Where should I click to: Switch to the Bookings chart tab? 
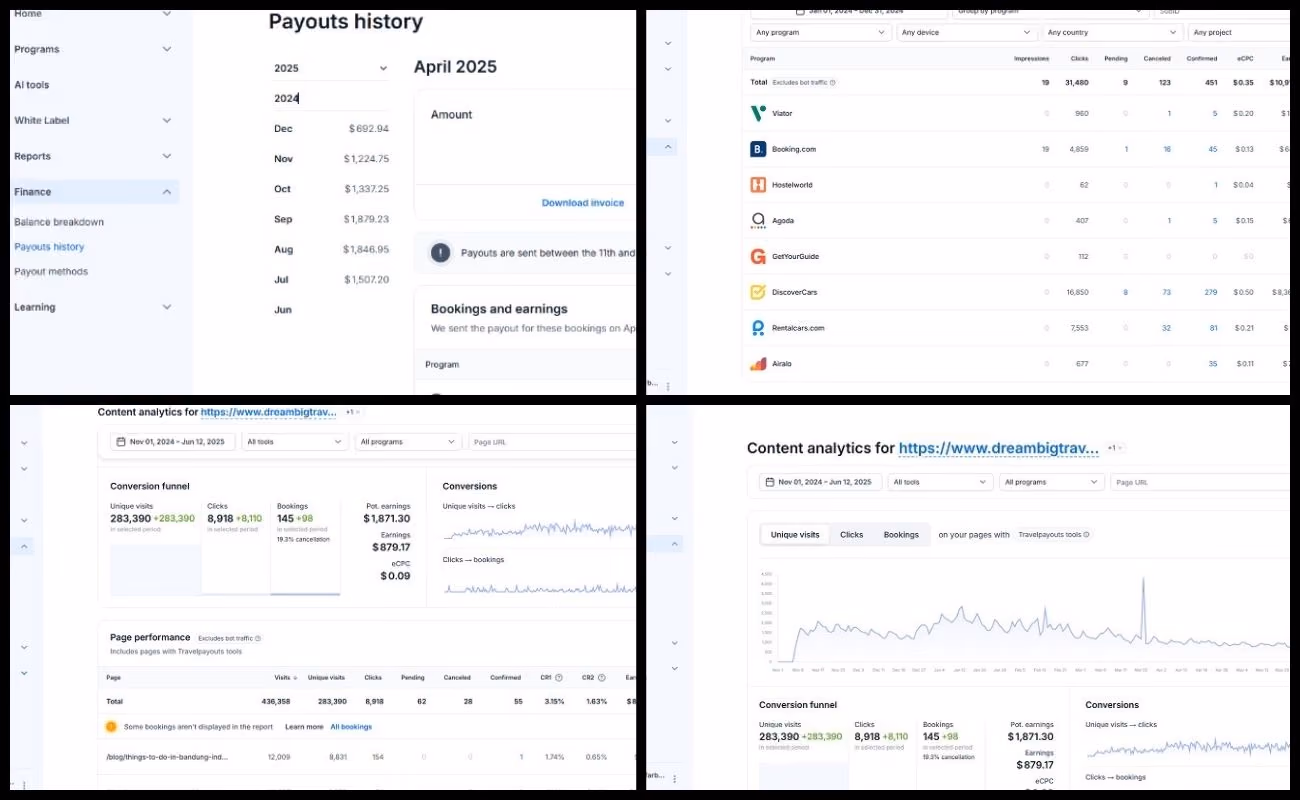(901, 535)
